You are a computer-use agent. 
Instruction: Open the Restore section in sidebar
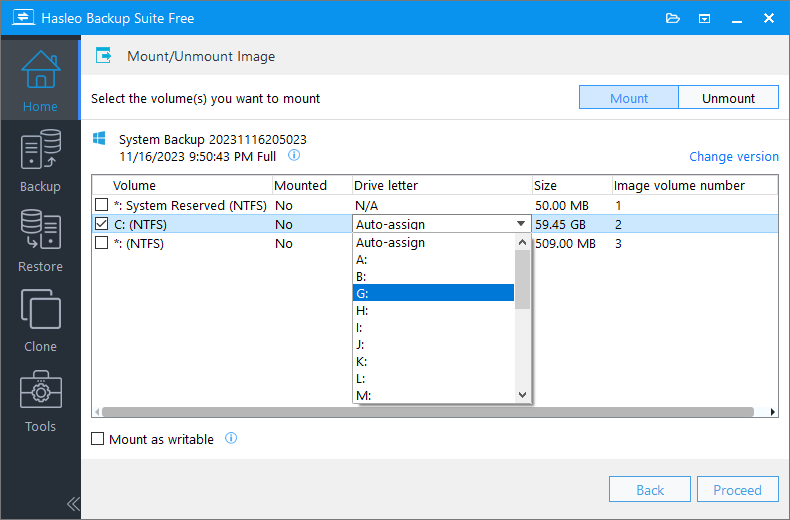click(x=40, y=241)
